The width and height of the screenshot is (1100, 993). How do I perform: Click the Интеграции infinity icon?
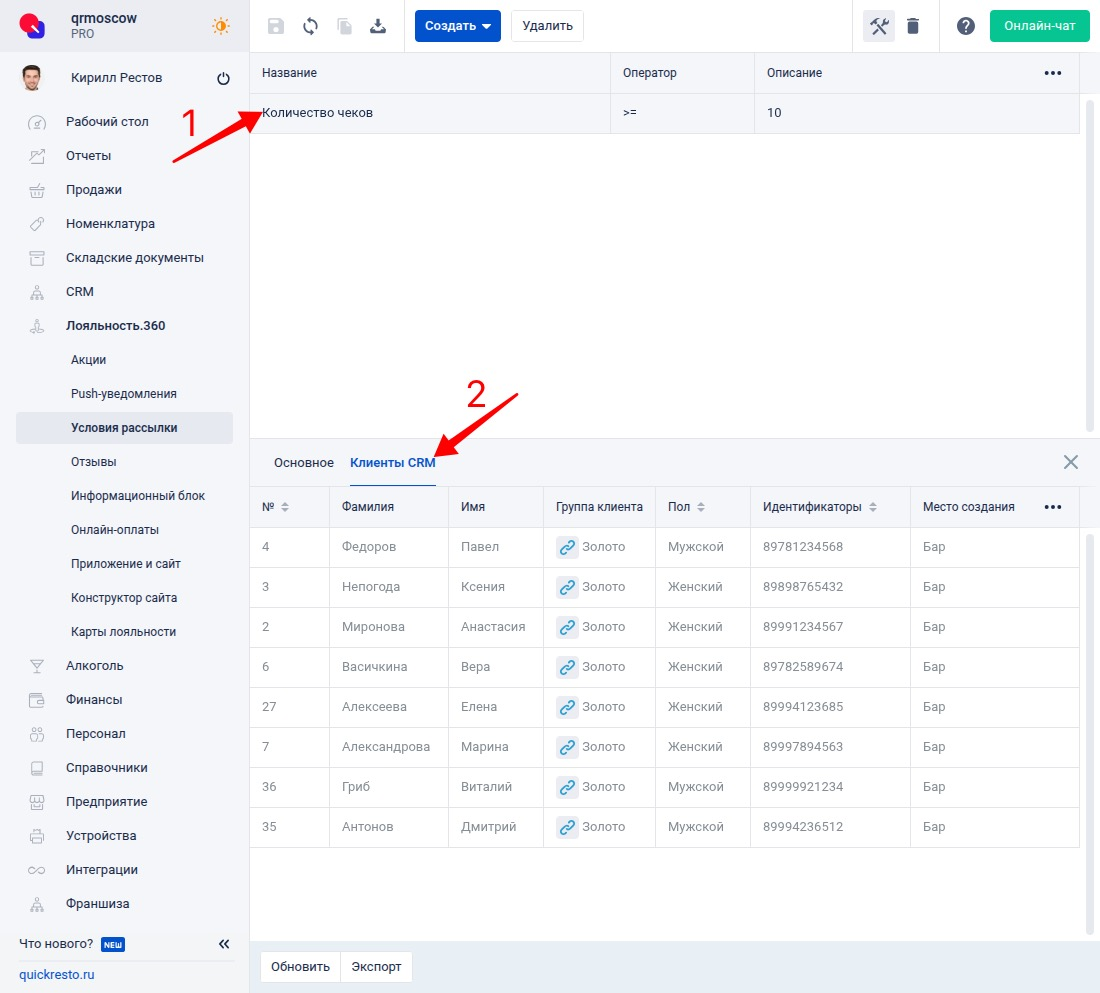tap(36, 870)
